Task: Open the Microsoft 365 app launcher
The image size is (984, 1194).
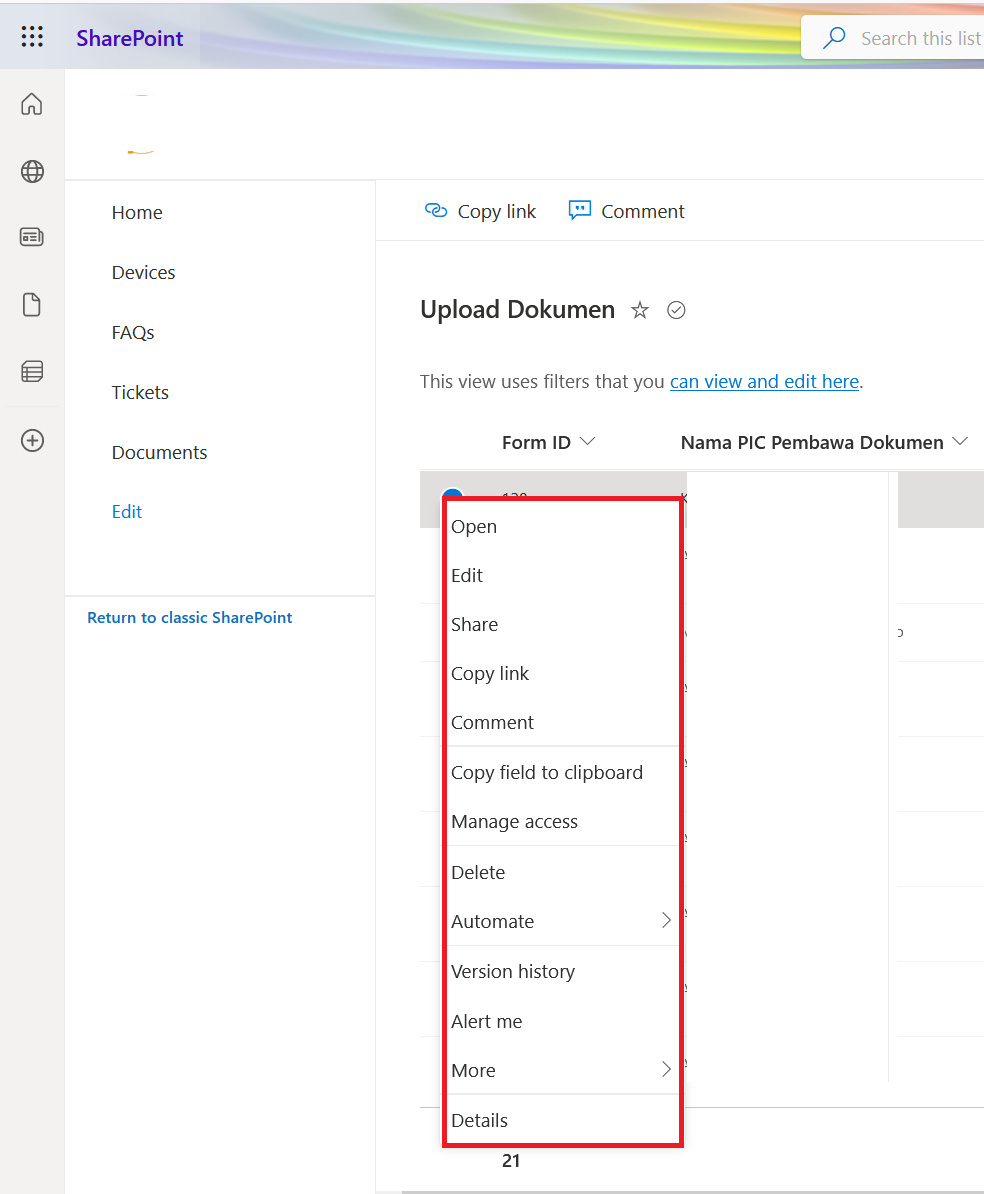Action: [x=32, y=36]
